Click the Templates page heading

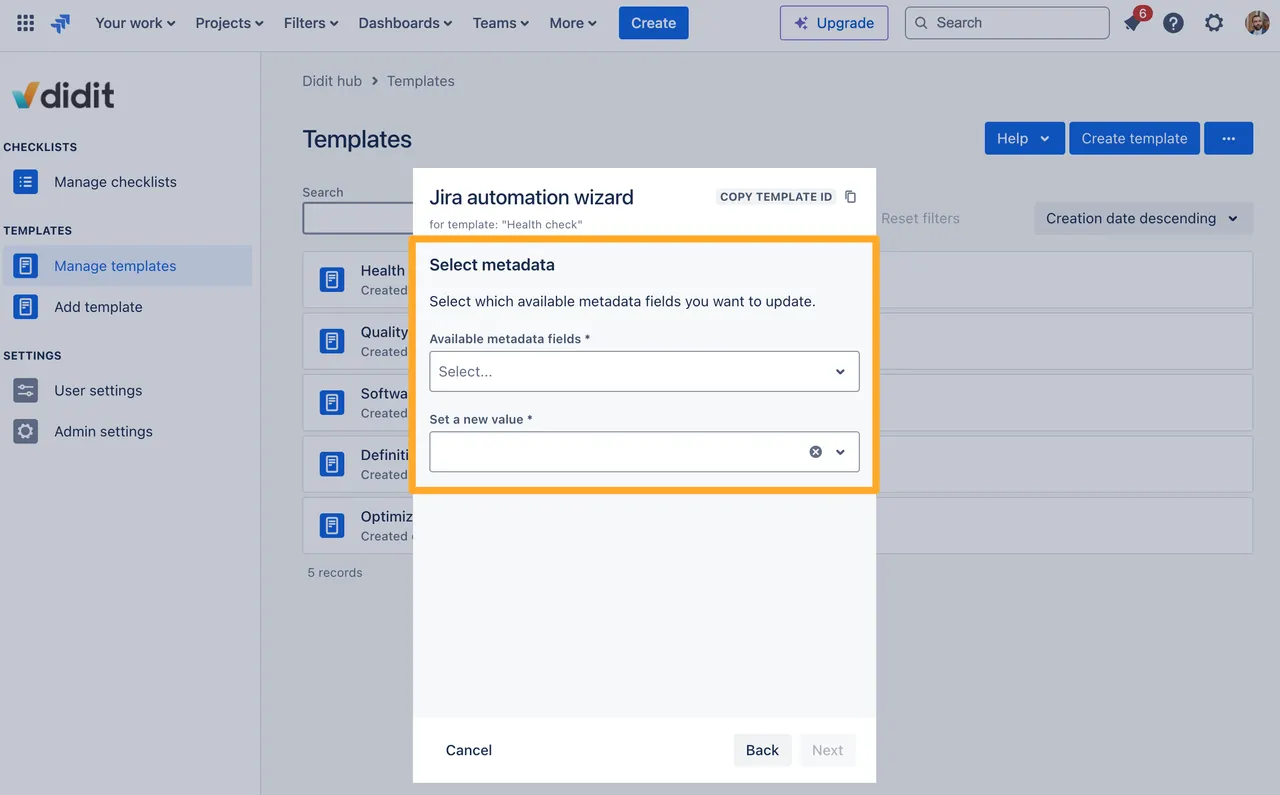(357, 139)
